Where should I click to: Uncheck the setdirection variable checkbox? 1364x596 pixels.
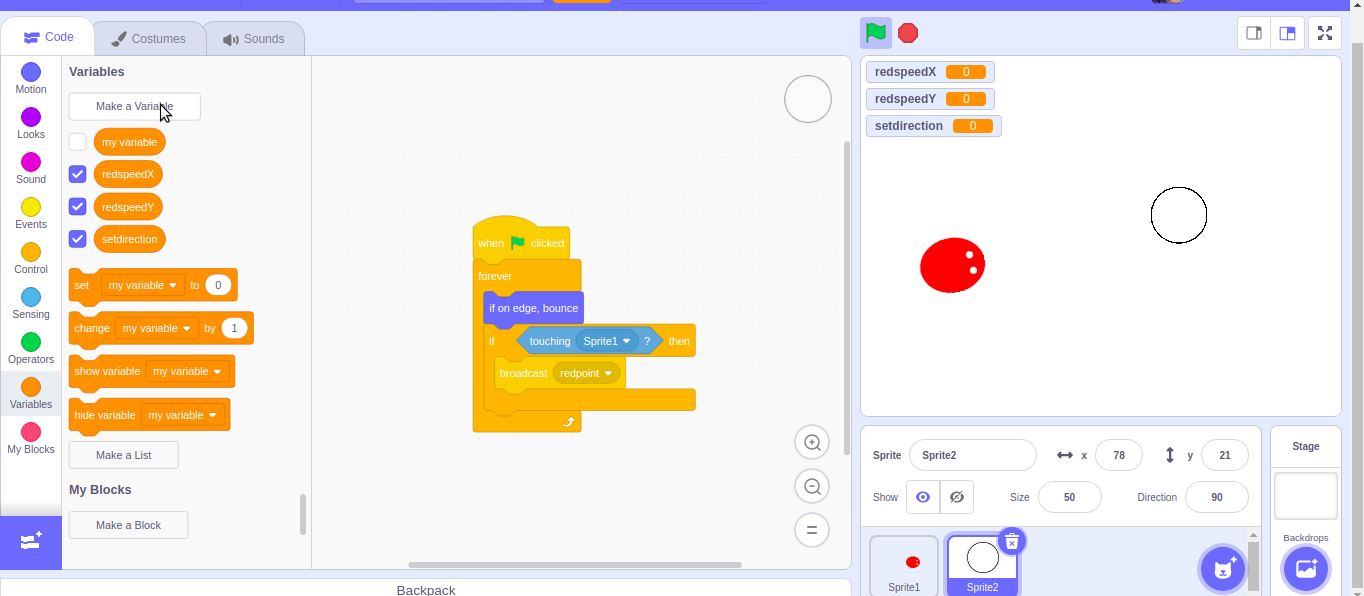click(77, 239)
